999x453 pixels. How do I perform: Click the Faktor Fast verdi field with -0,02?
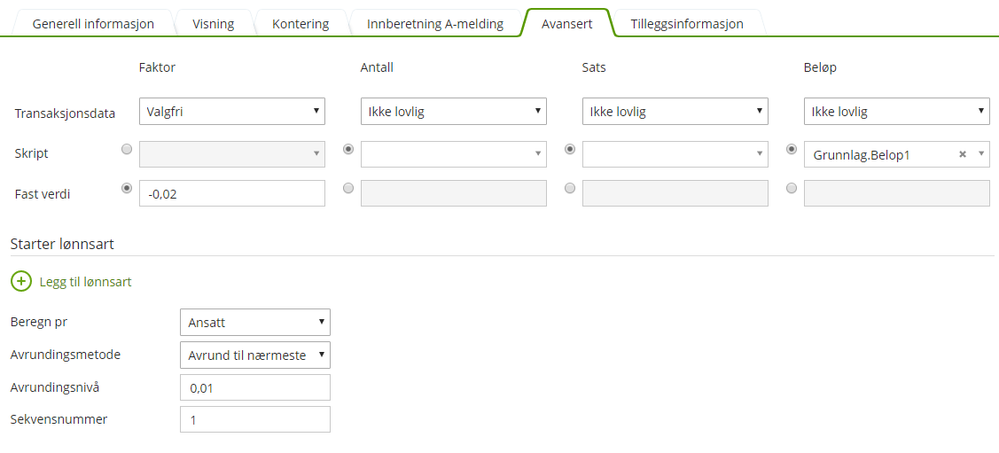pyautogui.click(x=232, y=194)
